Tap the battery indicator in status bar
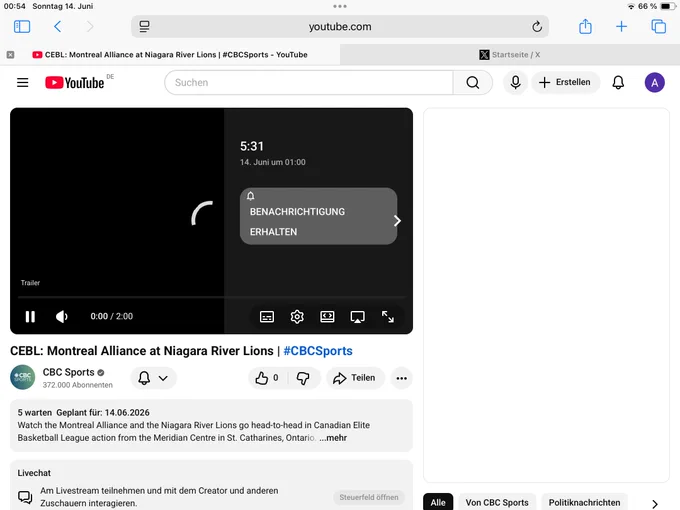The image size is (680, 510). pyautogui.click(x=666, y=6)
